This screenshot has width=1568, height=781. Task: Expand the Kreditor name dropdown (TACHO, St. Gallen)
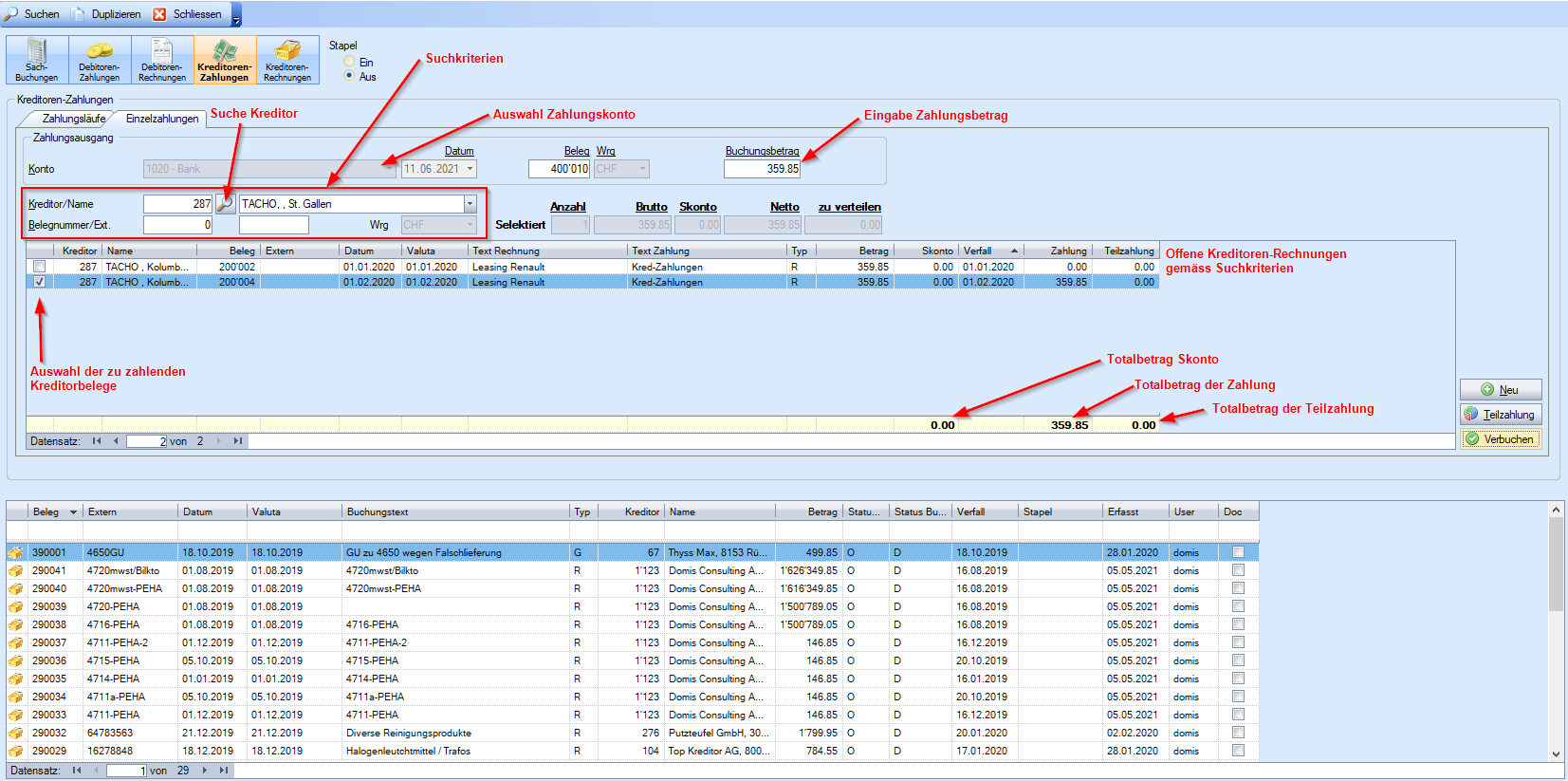point(470,204)
